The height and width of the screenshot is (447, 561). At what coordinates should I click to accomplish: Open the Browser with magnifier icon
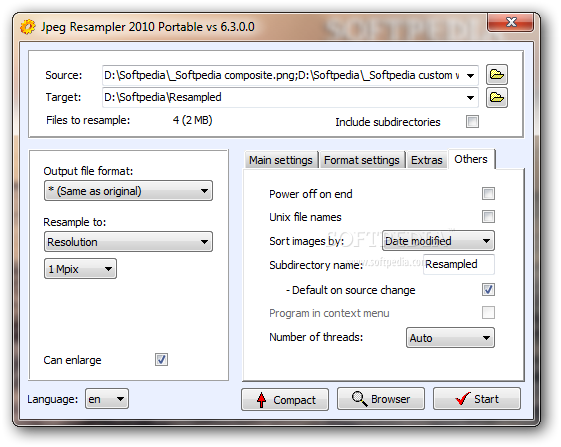click(381, 399)
